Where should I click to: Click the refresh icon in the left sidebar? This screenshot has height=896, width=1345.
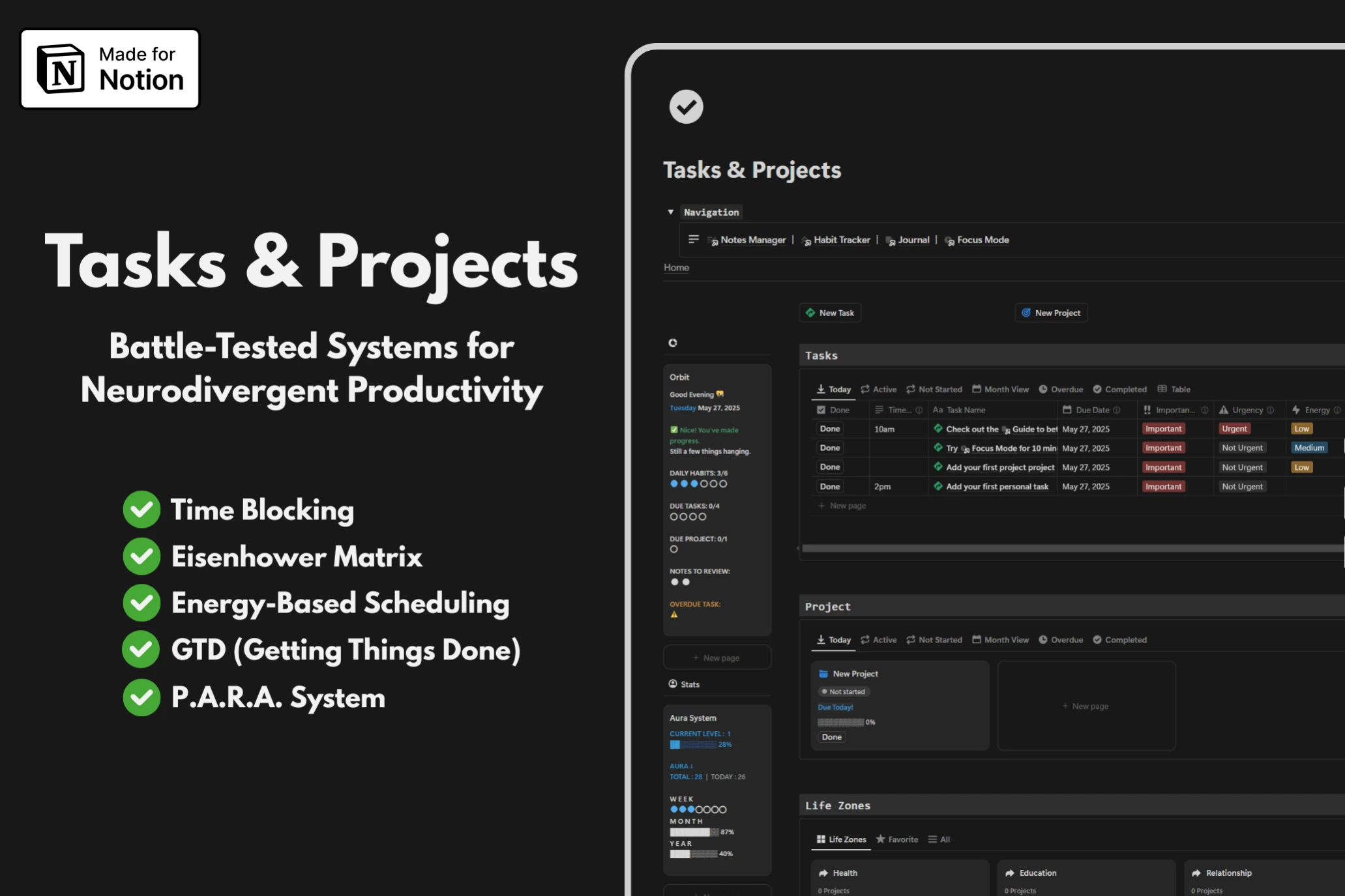[672, 342]
